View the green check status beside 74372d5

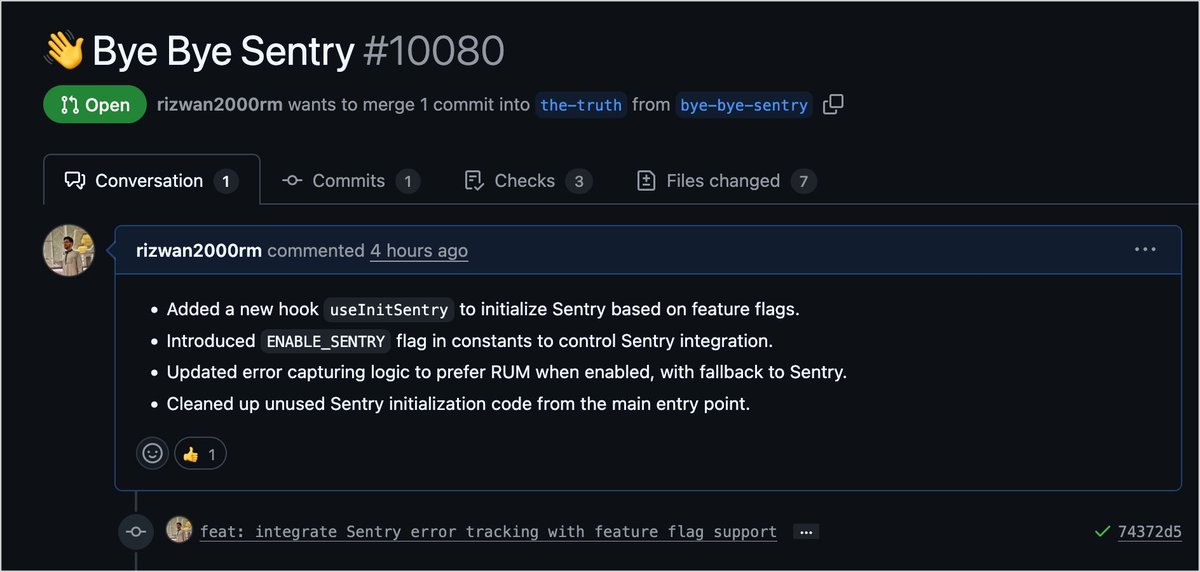click(x=1102, y=532)
